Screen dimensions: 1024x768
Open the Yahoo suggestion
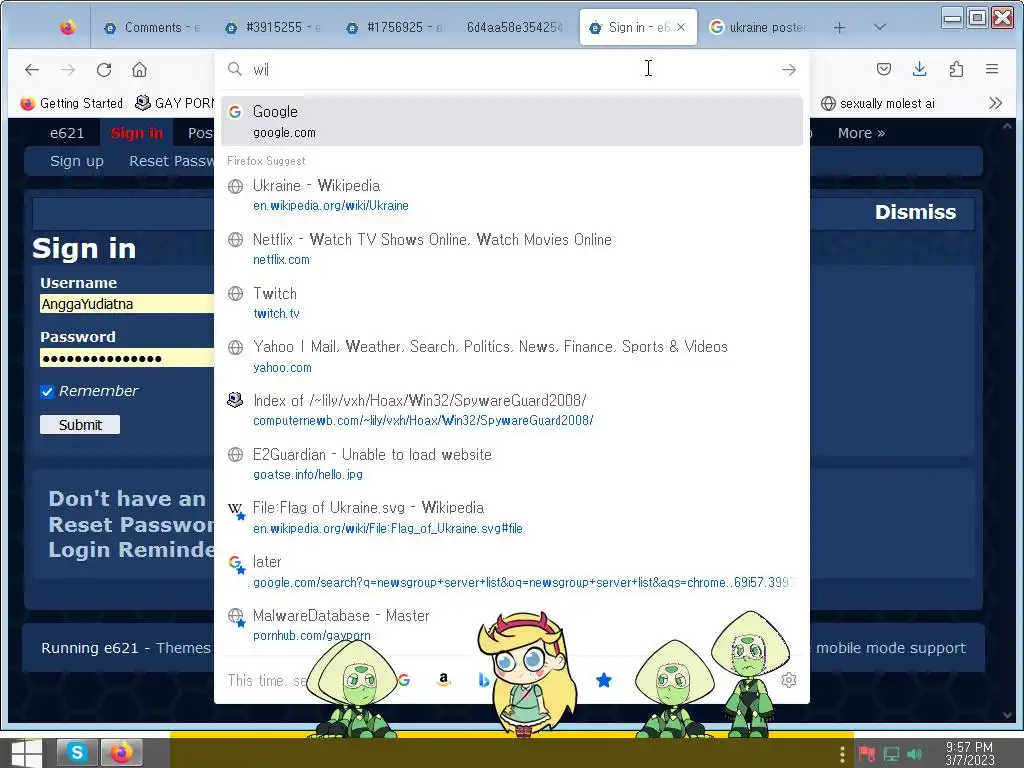[x=512, y=357]
